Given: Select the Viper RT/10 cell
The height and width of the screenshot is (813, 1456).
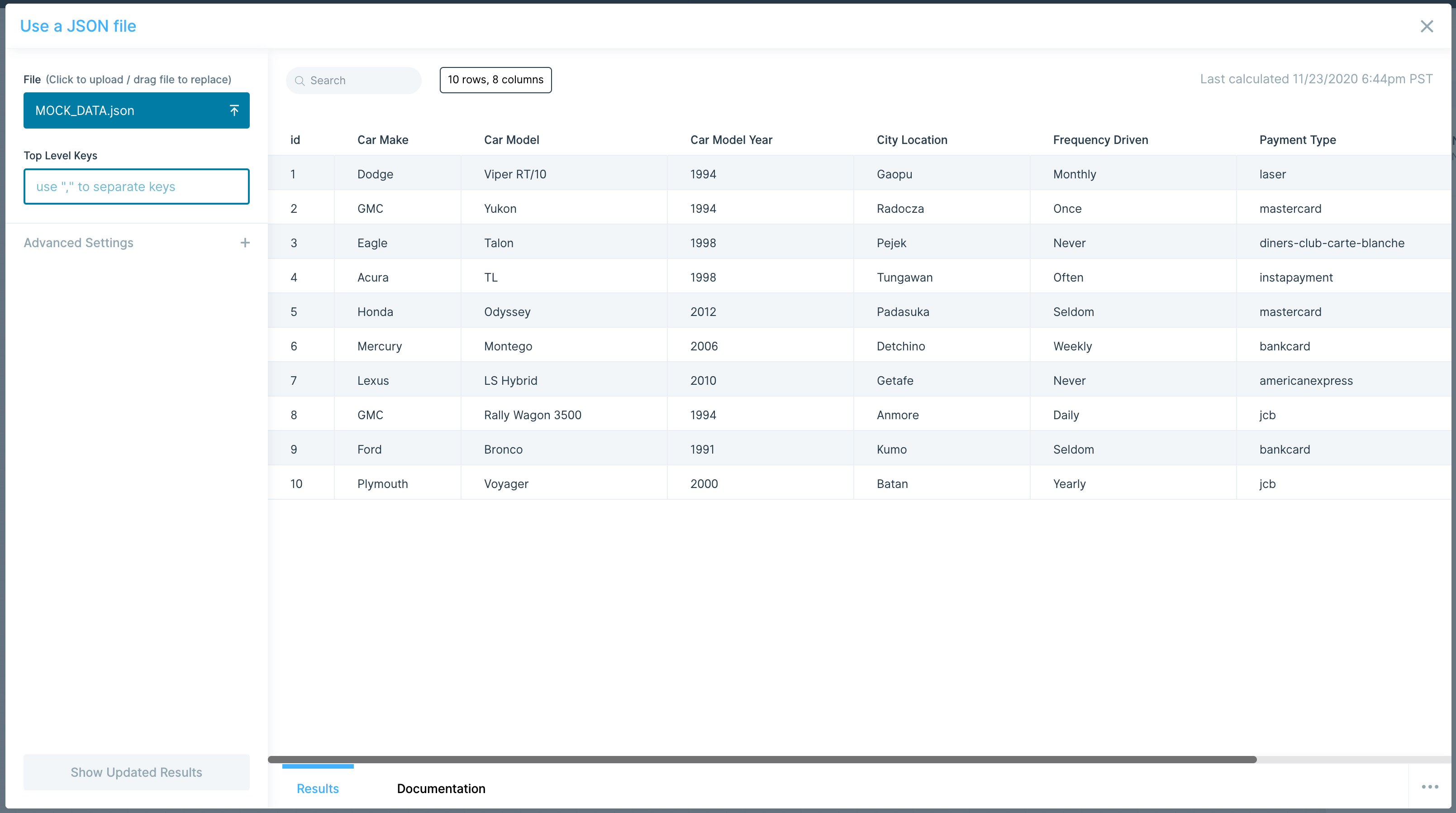Looking at the screenshot, I should [563, 173].
